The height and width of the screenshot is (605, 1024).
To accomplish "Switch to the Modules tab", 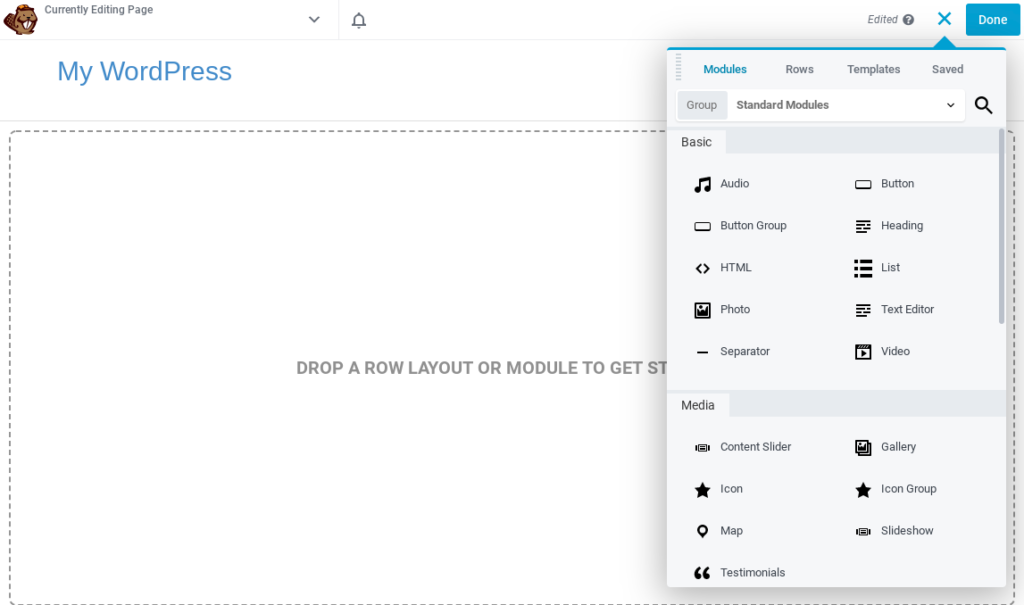I will (x=725, y=69).
